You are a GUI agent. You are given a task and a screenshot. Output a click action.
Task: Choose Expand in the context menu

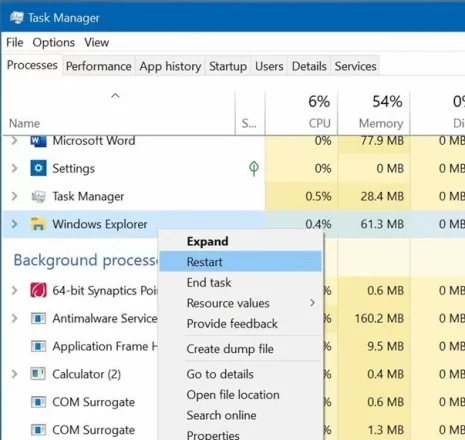241,241
